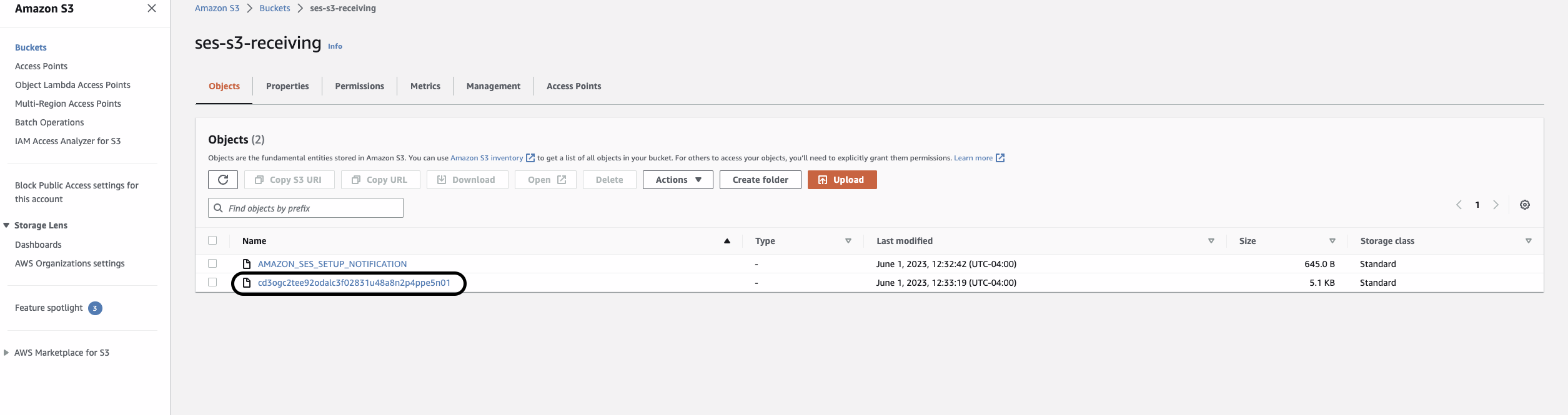Open AWS Organizations settings

point(70,263)
